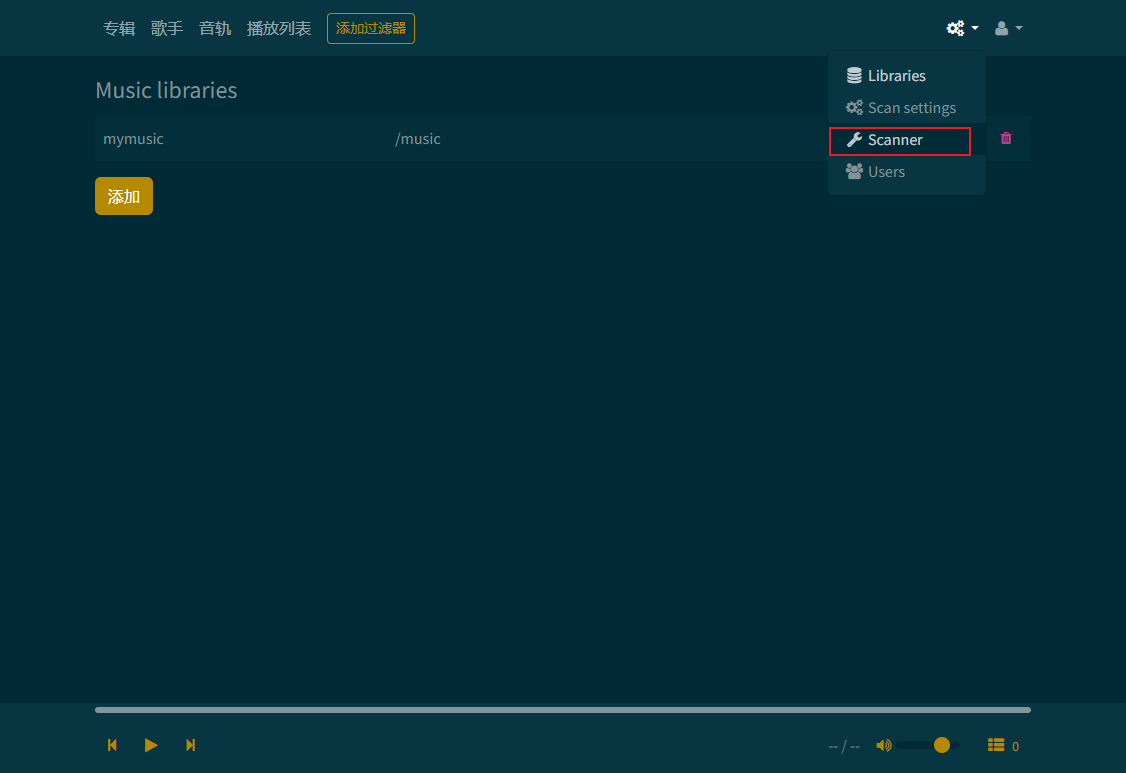Open the 播放列表 playlists page
This screenshot has height=773, width=1126.
[x=279, y=28]
